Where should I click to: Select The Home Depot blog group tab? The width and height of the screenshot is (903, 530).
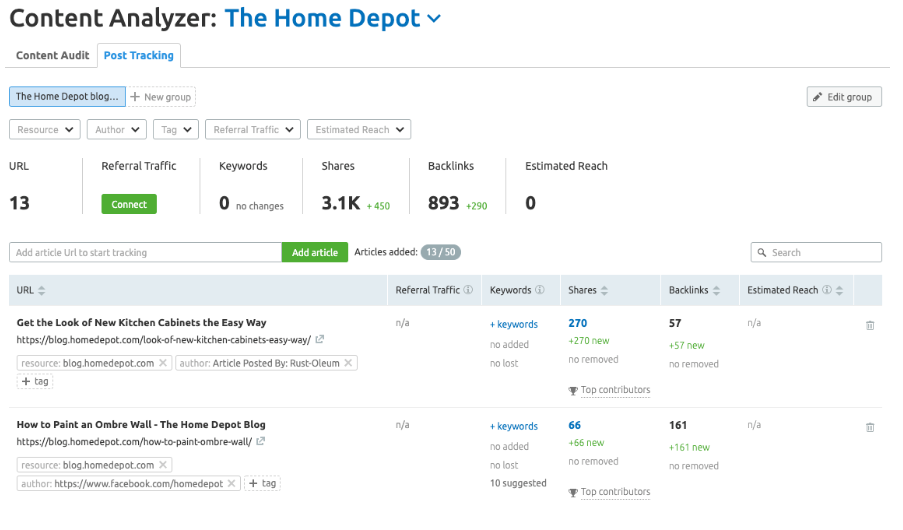pos(66,97)
